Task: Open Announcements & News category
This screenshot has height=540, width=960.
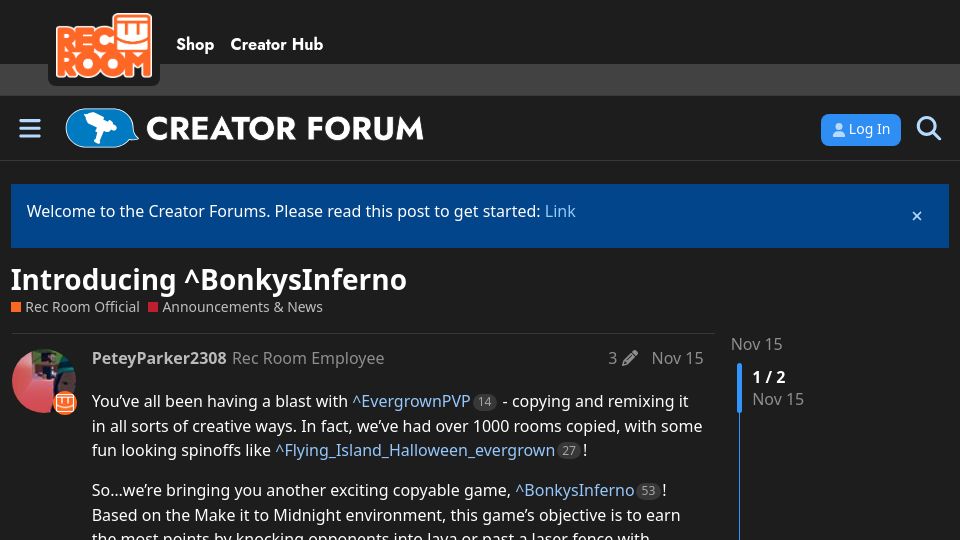Action: 235,307
